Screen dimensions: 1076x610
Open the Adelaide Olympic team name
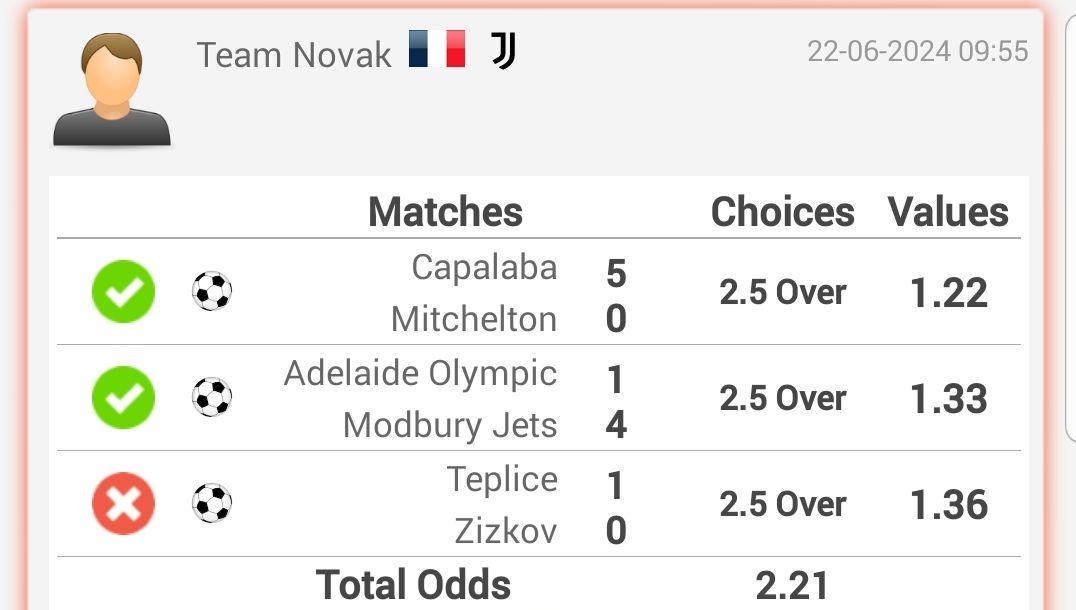420,375
